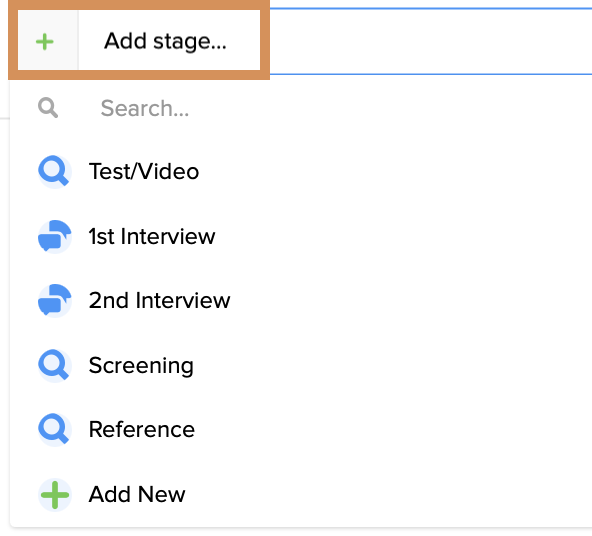Click the Test/Video magnifier icon
The image size is (592, 536).
tap(54, 172)
